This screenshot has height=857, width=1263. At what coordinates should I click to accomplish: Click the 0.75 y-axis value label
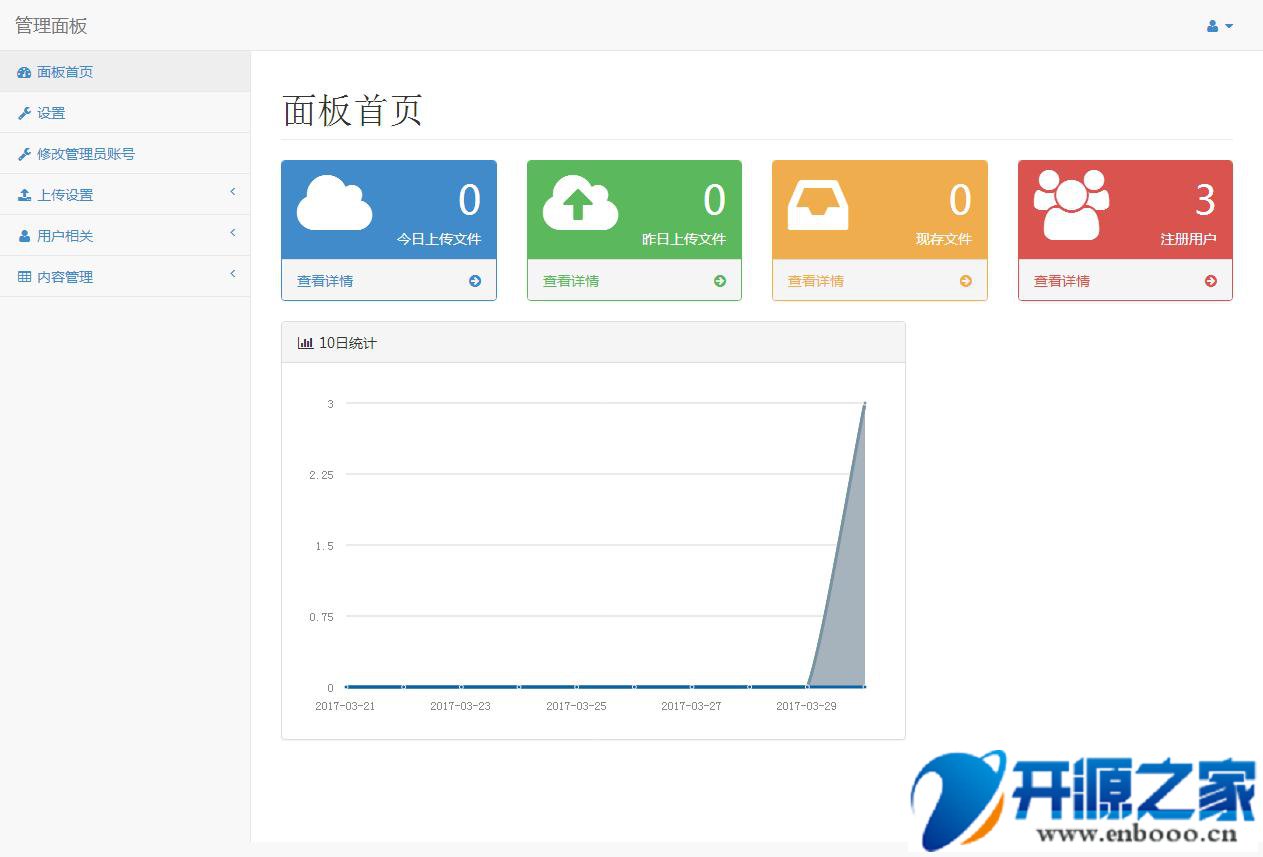(x=321, y=617)
